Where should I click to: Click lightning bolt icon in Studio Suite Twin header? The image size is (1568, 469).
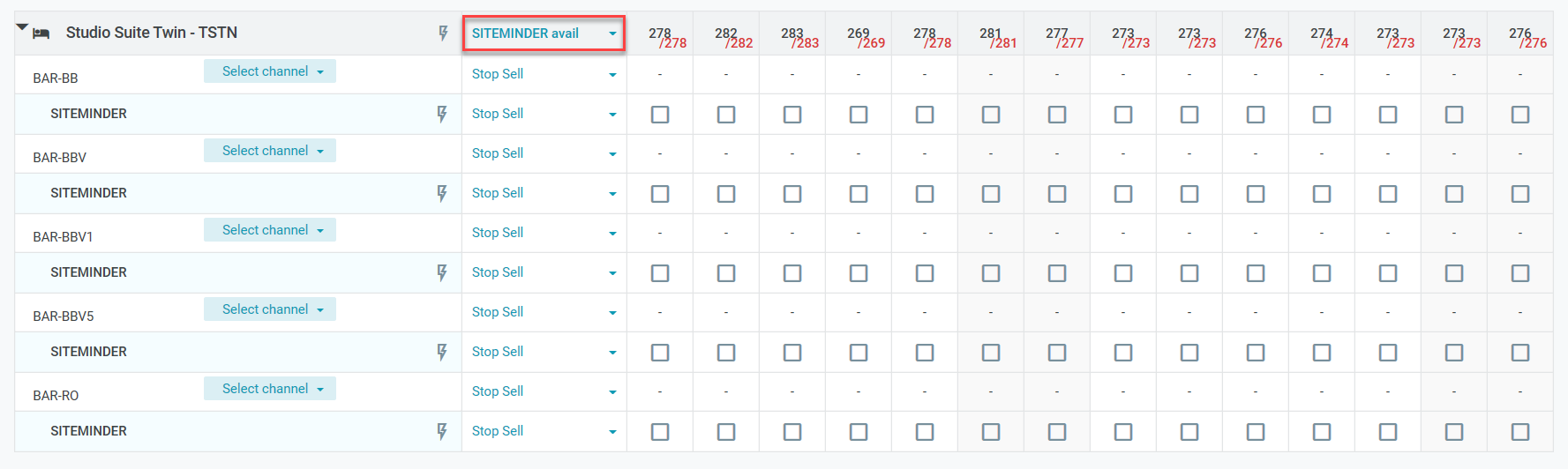(x=443, y=33)
